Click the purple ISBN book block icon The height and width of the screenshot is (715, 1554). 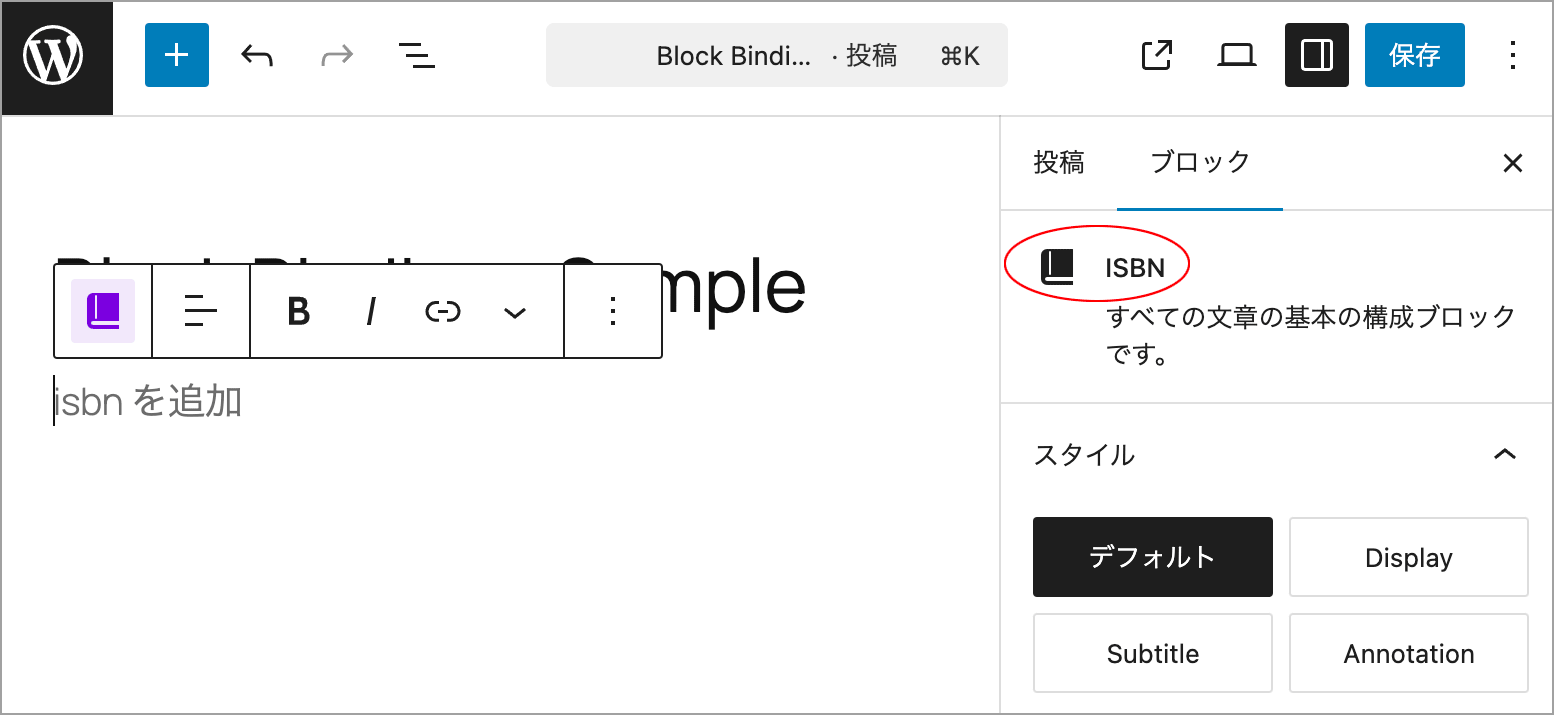pos(103,311)
